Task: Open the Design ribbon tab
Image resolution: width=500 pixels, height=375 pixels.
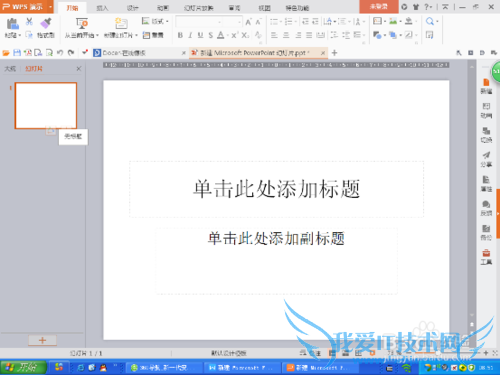Action: (x=132, y=8)
